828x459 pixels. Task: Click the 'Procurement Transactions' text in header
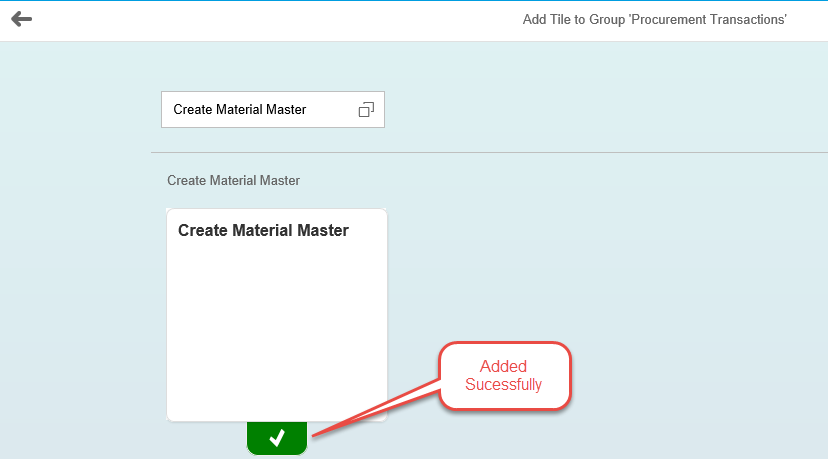tap(708, 20)
